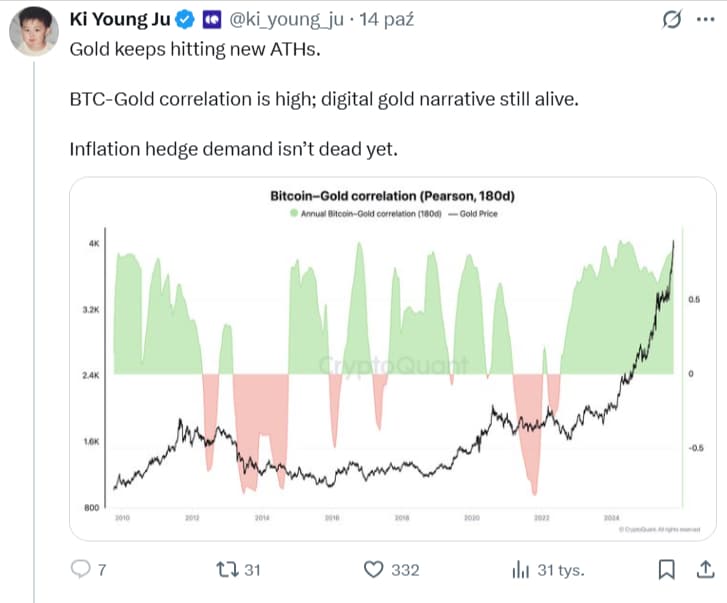Bookmark this post

coord(665,570)
